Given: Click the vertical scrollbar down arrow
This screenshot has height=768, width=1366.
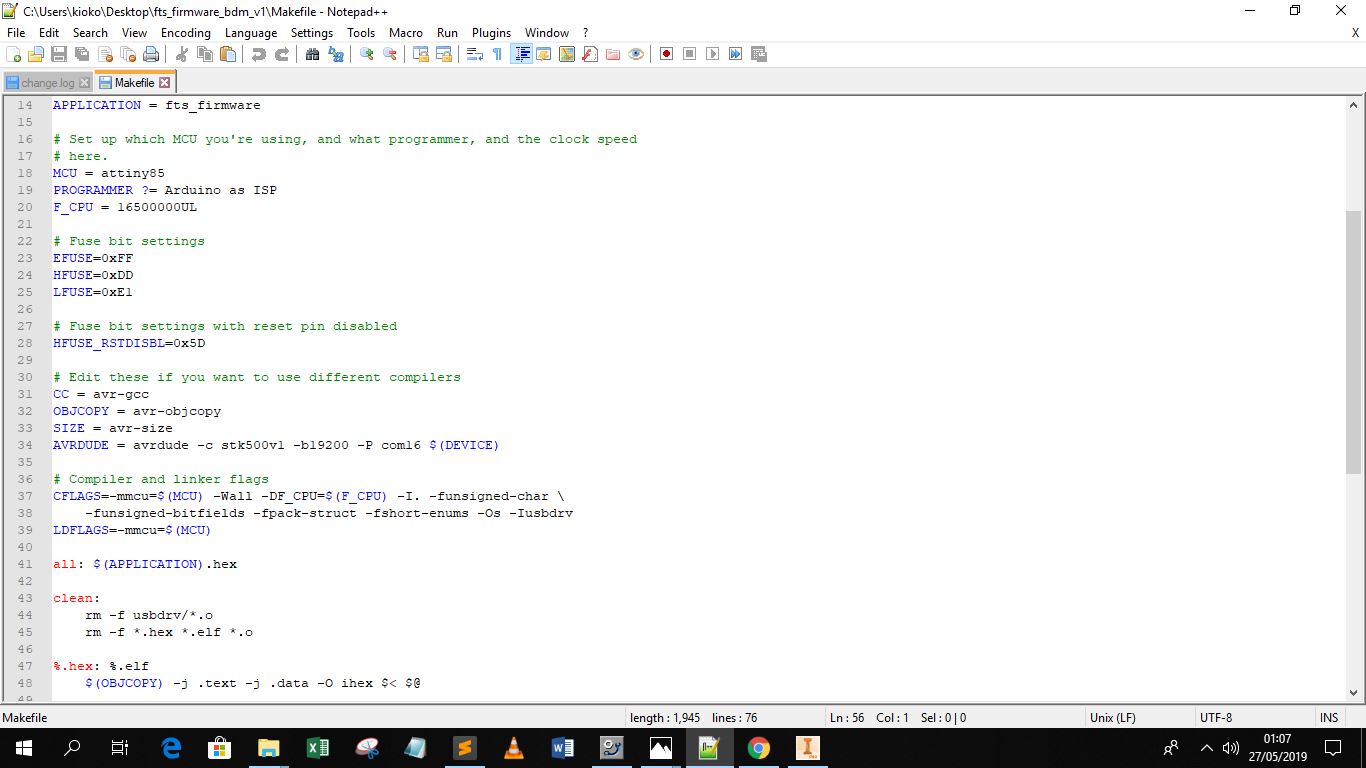Looking at the screenshot, I should 1355,692.
